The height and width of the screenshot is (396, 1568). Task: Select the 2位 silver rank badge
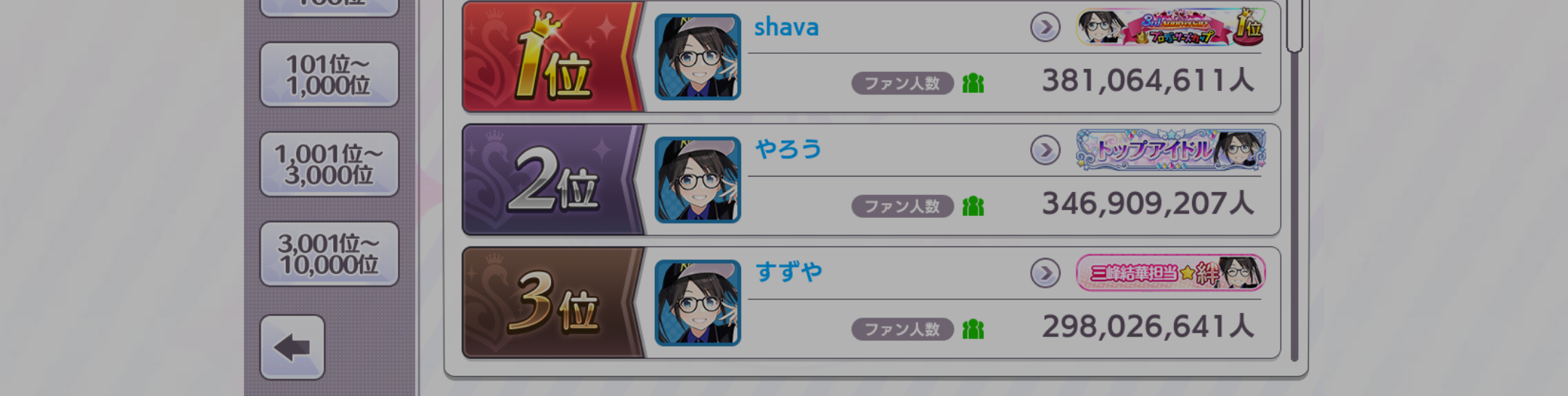[x=552, y=179]
